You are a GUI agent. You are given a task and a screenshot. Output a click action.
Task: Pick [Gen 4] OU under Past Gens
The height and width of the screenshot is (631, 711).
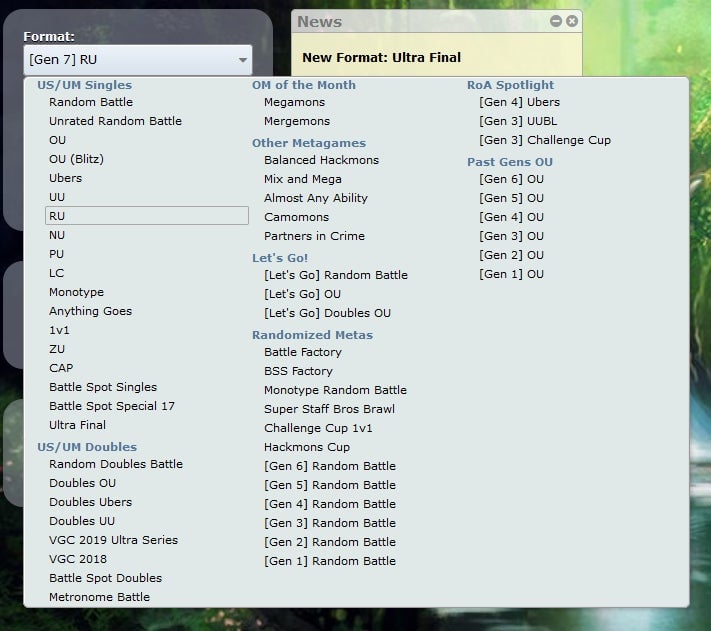pos(512,217)
